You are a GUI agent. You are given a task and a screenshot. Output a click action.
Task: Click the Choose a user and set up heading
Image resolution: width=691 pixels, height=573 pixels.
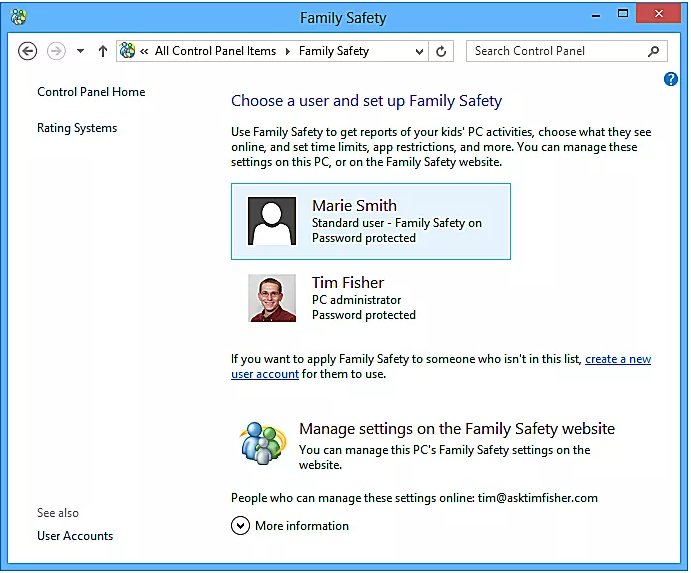coord(366,101)
